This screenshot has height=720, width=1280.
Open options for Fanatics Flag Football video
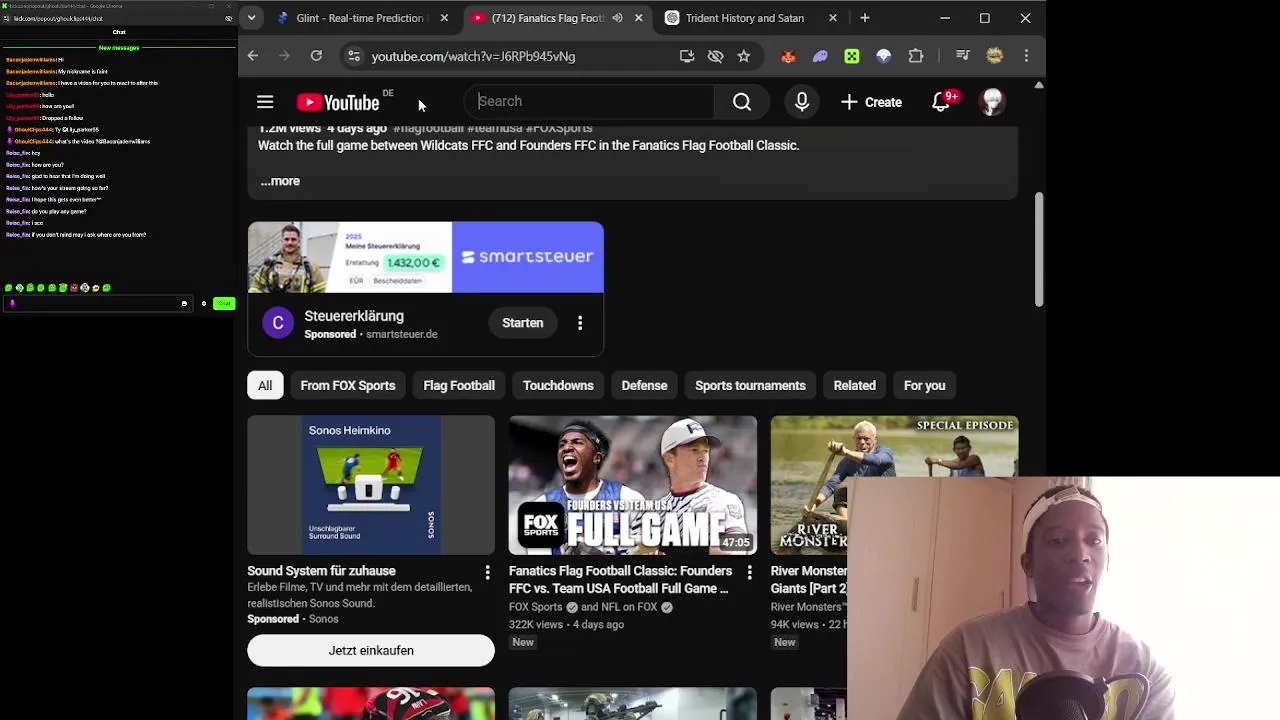click(749, 572)
